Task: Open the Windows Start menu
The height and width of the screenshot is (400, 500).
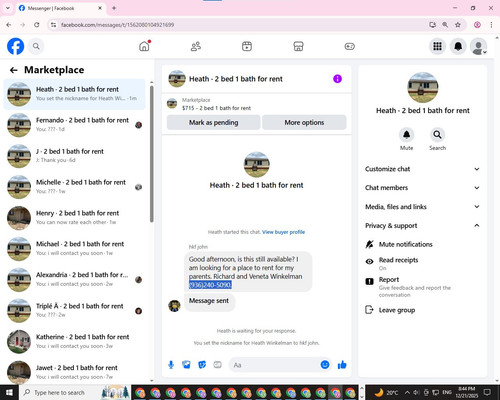Action: (9, 392)
